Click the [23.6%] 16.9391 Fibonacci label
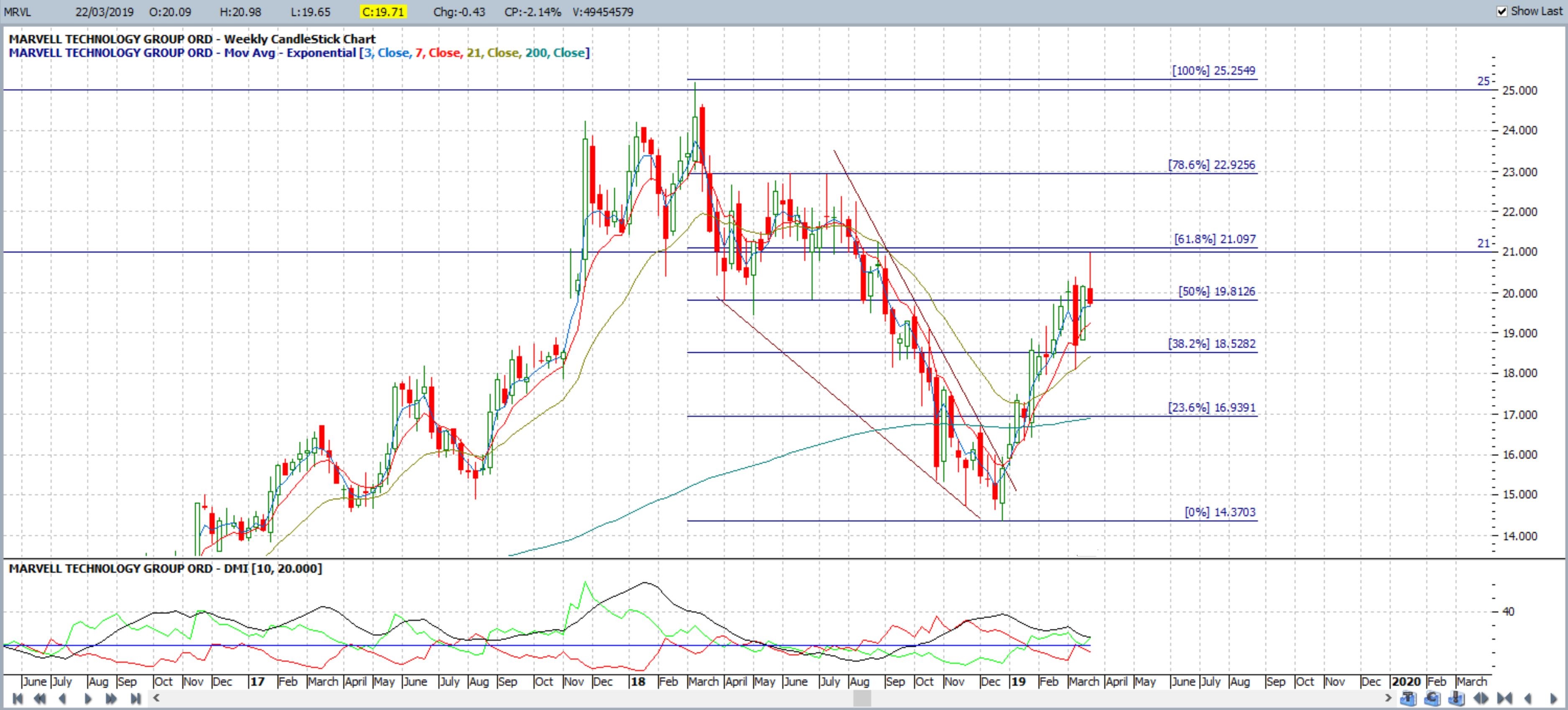 [1211, 408]
